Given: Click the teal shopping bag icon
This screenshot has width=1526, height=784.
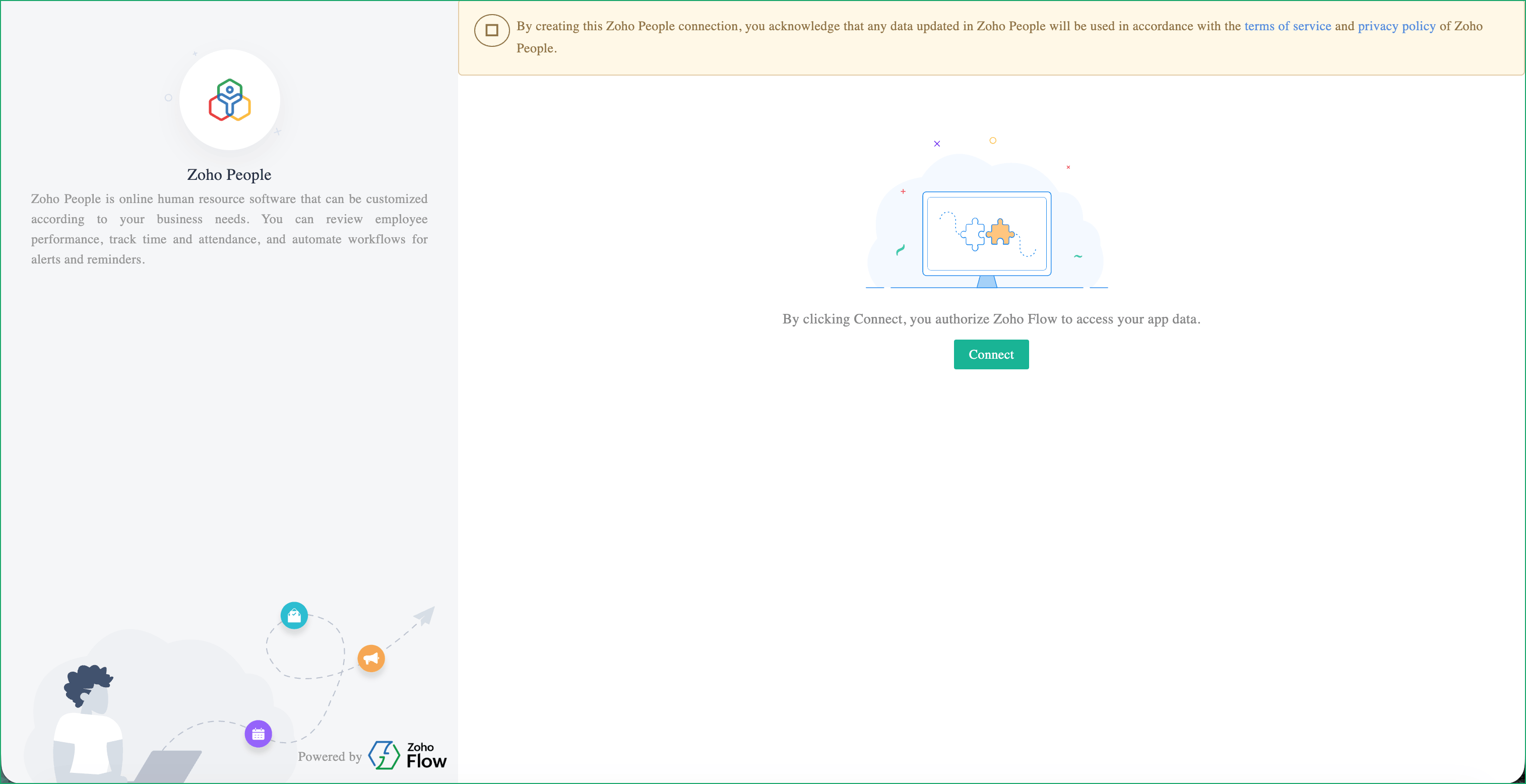Looking at the screenshot, I should click(294, 616).
